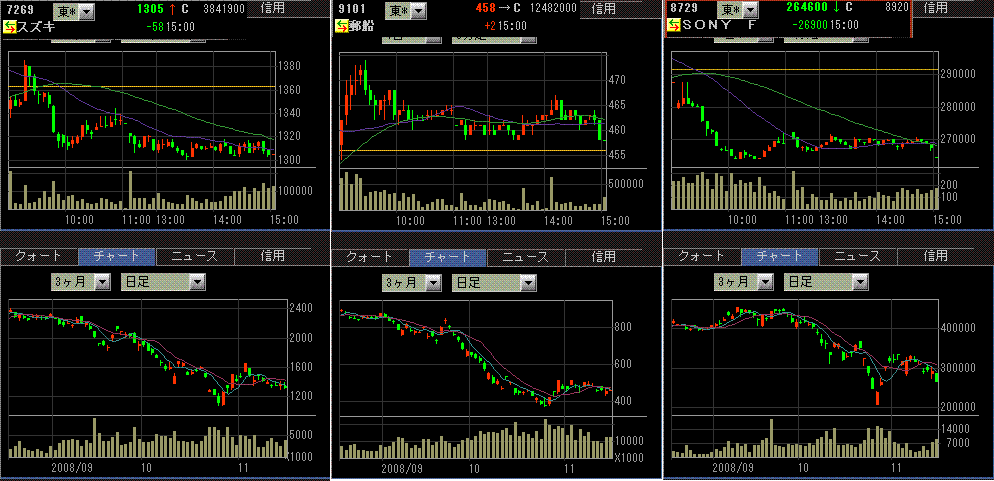994x481 pixels.
Task: Select チャート tab under the スズキ chart
Action: pos(116,256)
